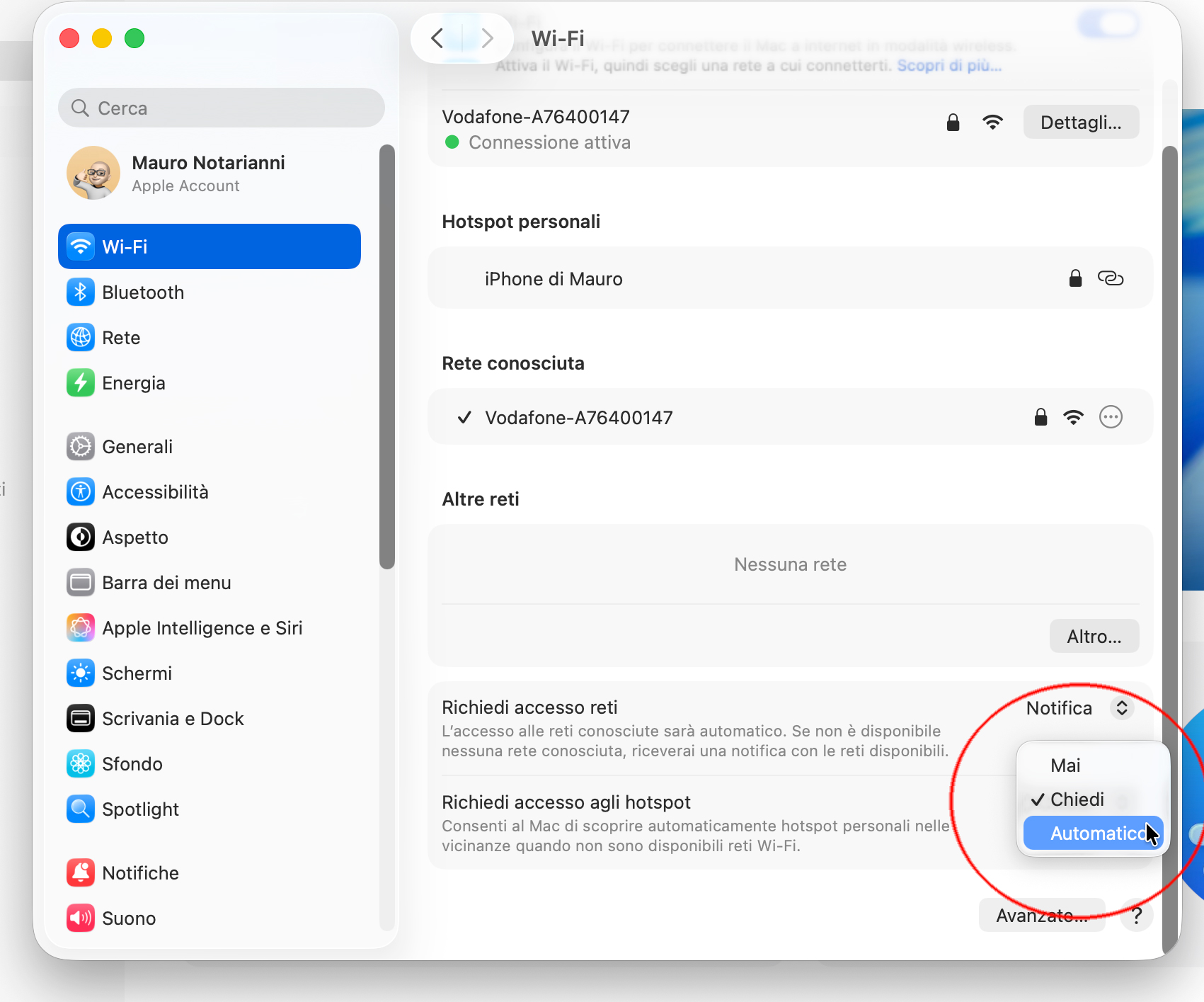Select Automatico in the popup menu
The image size is (1204, 1002).
tap(1093, 833)
